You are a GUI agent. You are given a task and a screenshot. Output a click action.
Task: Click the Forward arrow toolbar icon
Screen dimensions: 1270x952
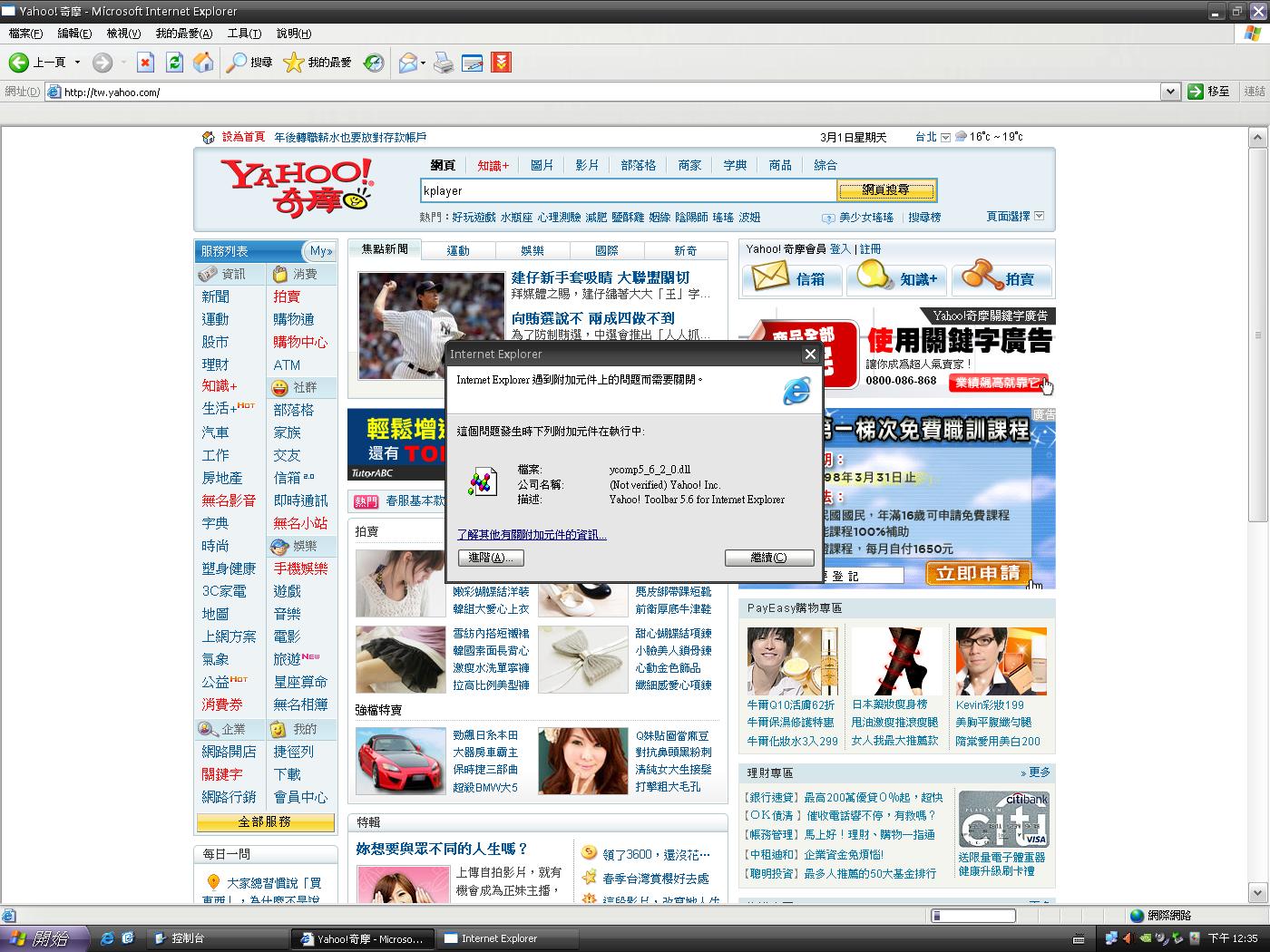tap(102, 63)
